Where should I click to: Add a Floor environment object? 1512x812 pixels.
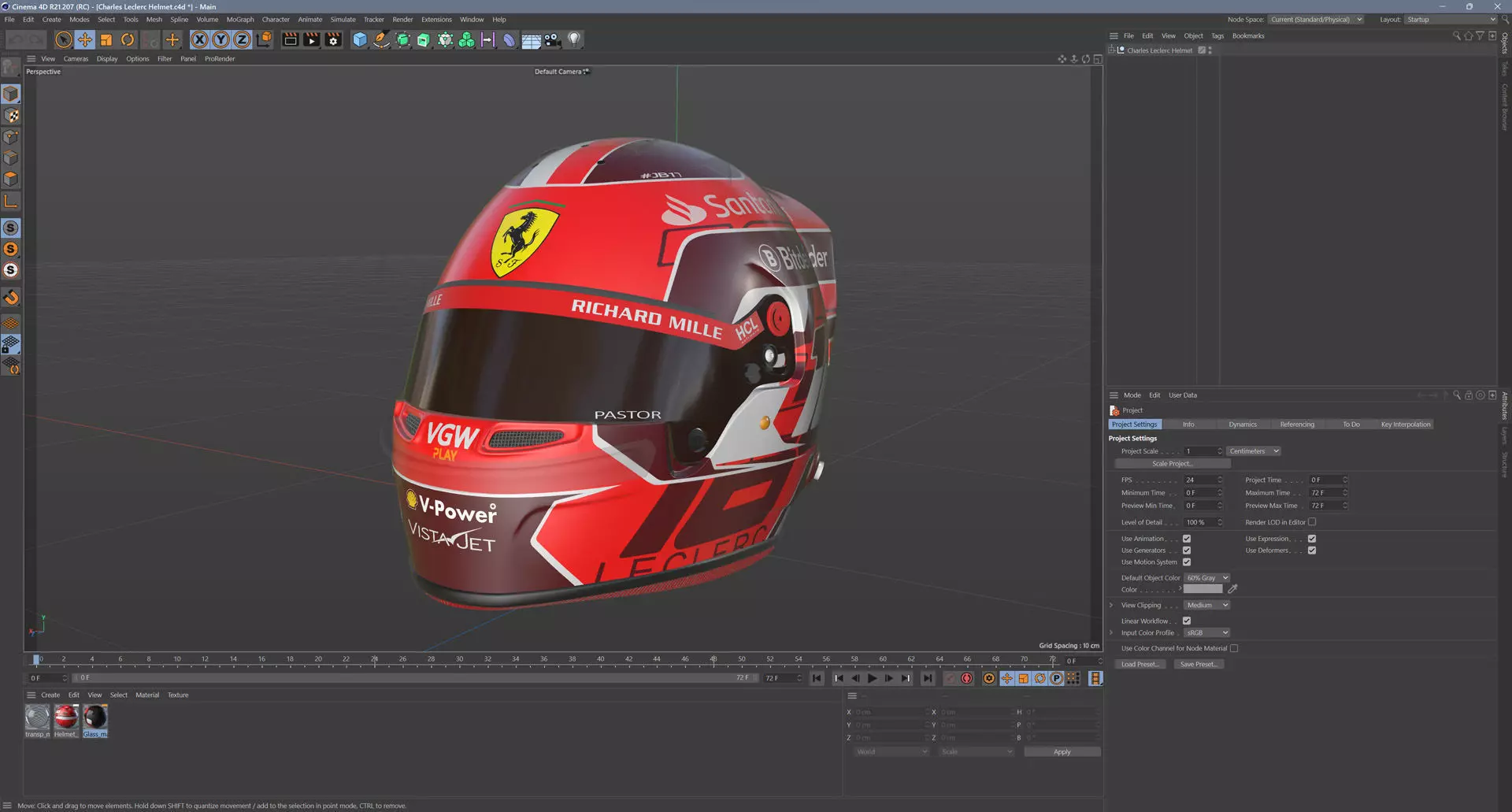click(531, 39)
